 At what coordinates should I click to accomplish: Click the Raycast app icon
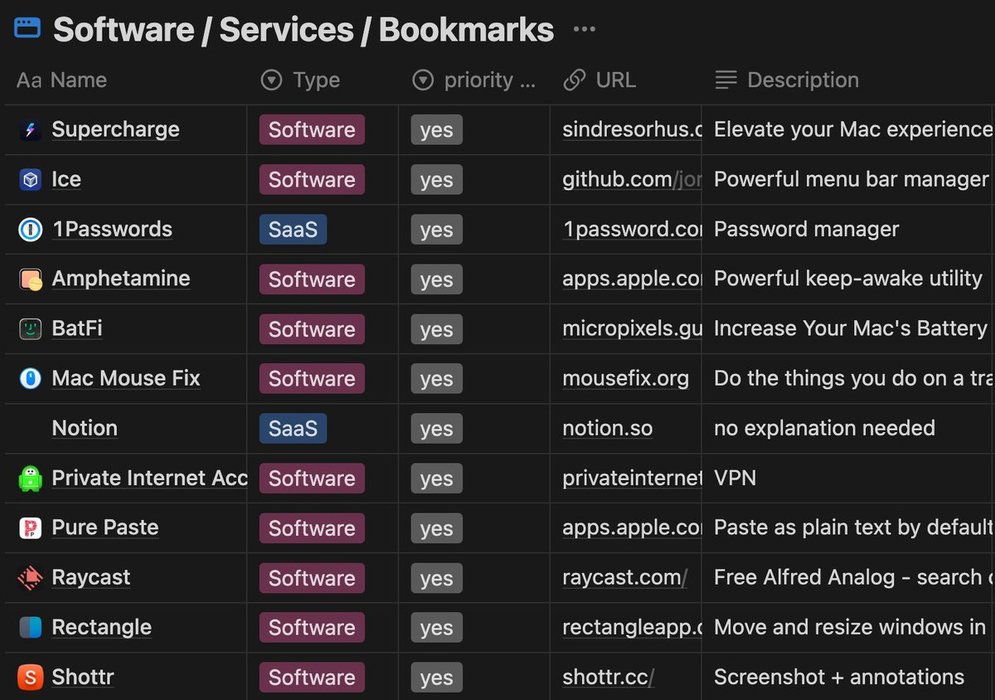point(30,578)
